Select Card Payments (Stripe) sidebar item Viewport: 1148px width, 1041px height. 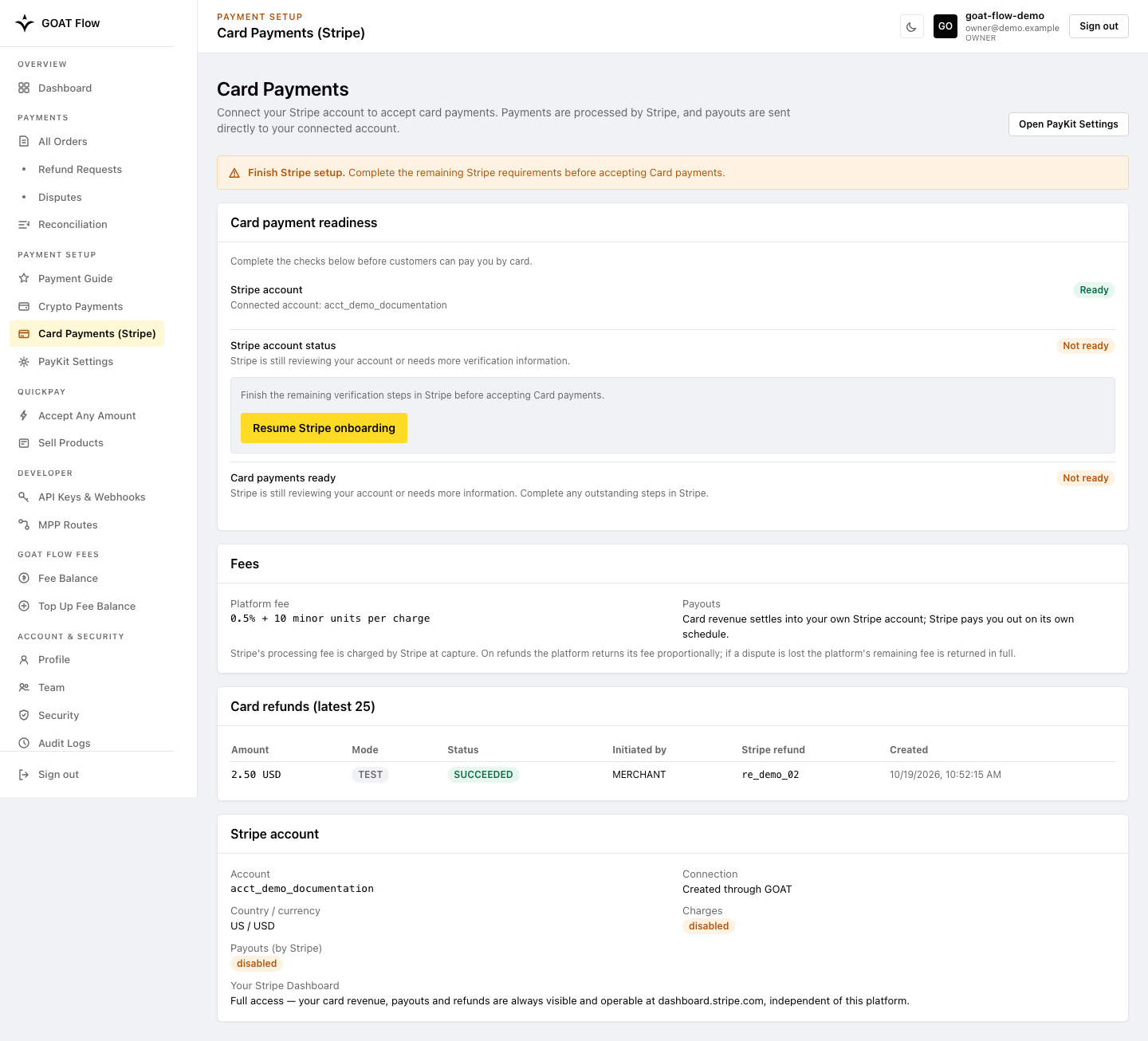87,334
